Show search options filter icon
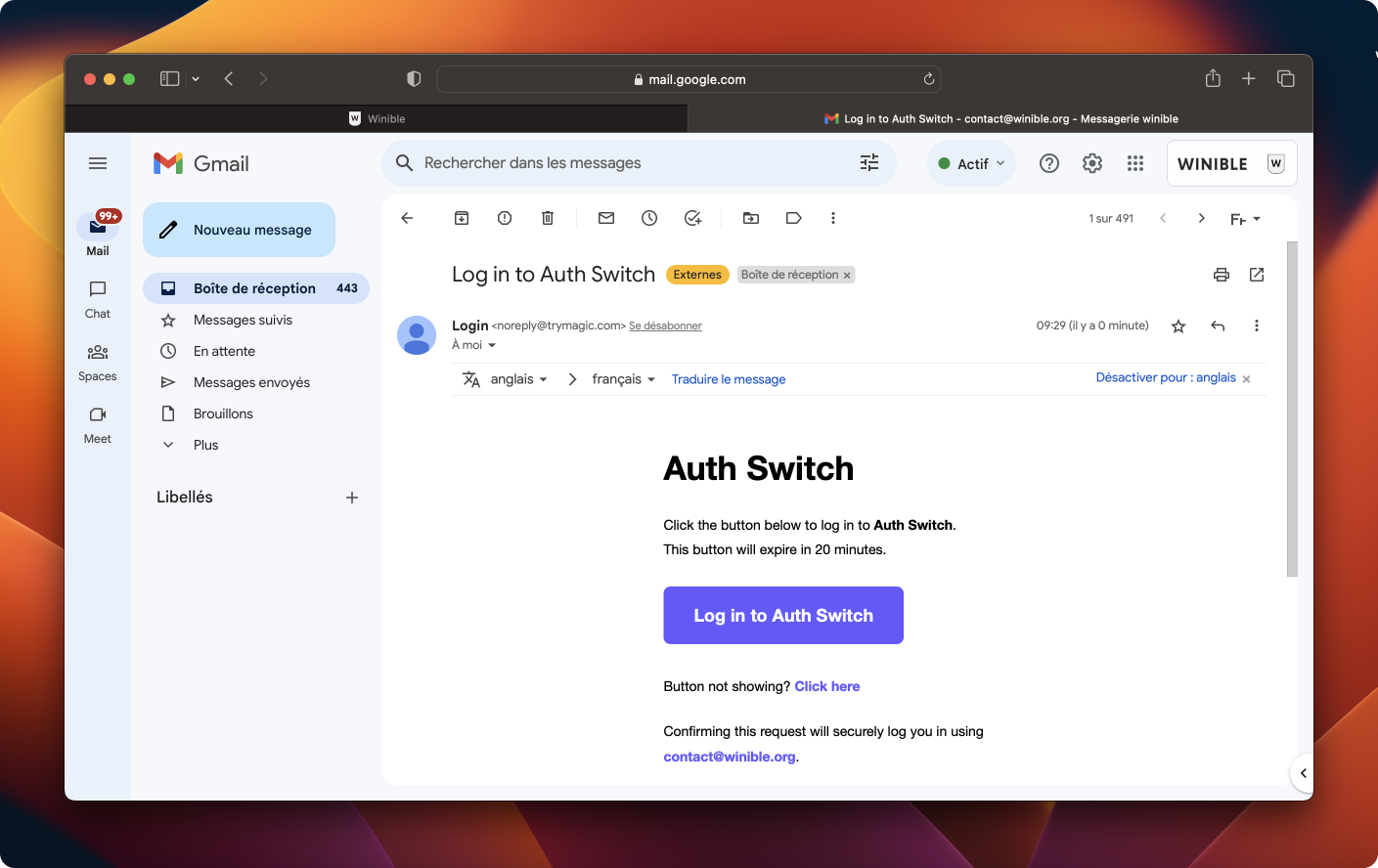The height and width of the screenshot is (868, 1378). [x=869, y=163]
